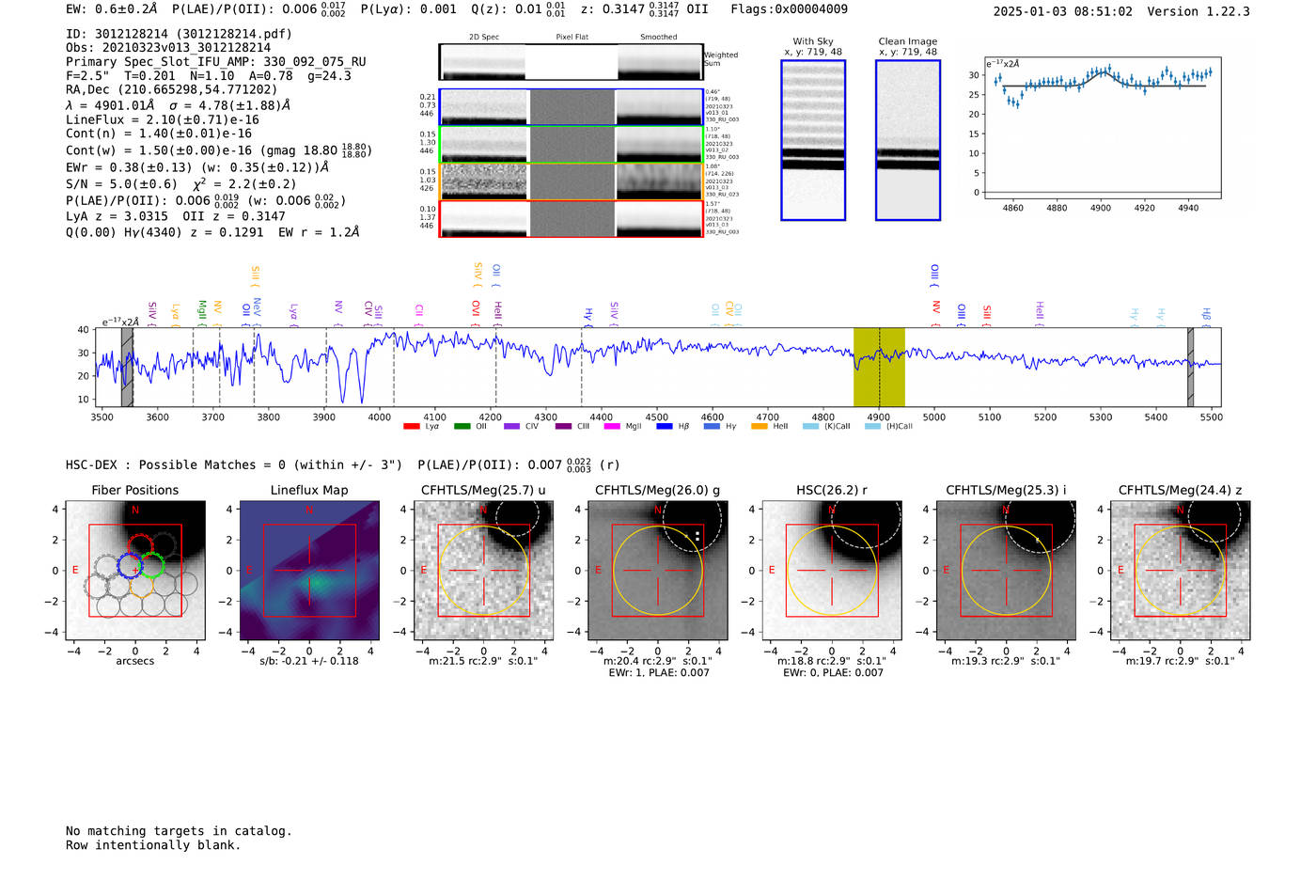Click the Smoothed column header
Image resolution: width=1316 pixels, height=896 pixels.
point(658,38)
